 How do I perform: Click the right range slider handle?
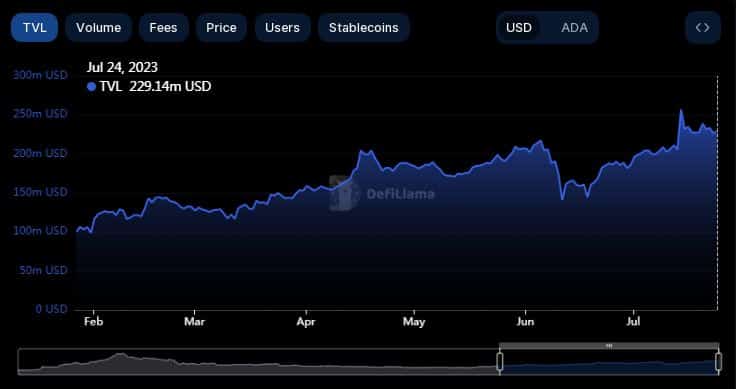[x=718, y=362]
